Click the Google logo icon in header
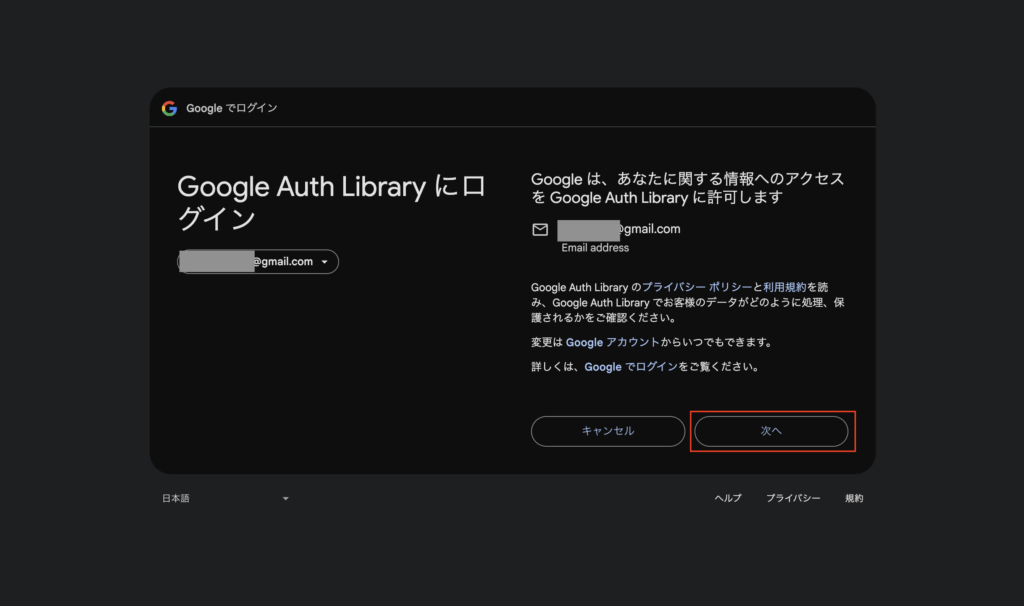This screenshot has width=1024, height=606. [169, 108]
